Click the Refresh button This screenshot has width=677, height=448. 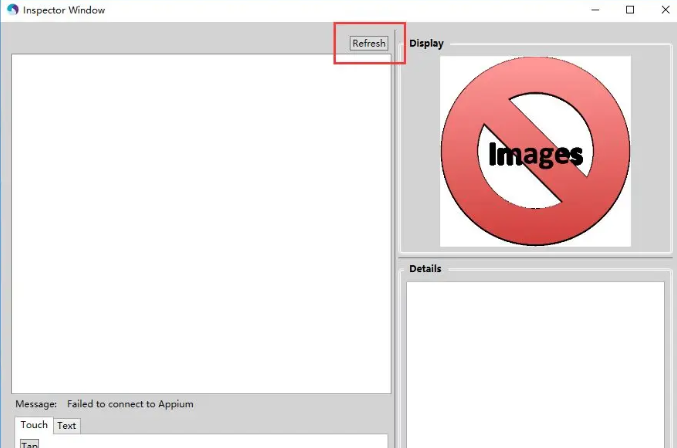tap(369, 44)
